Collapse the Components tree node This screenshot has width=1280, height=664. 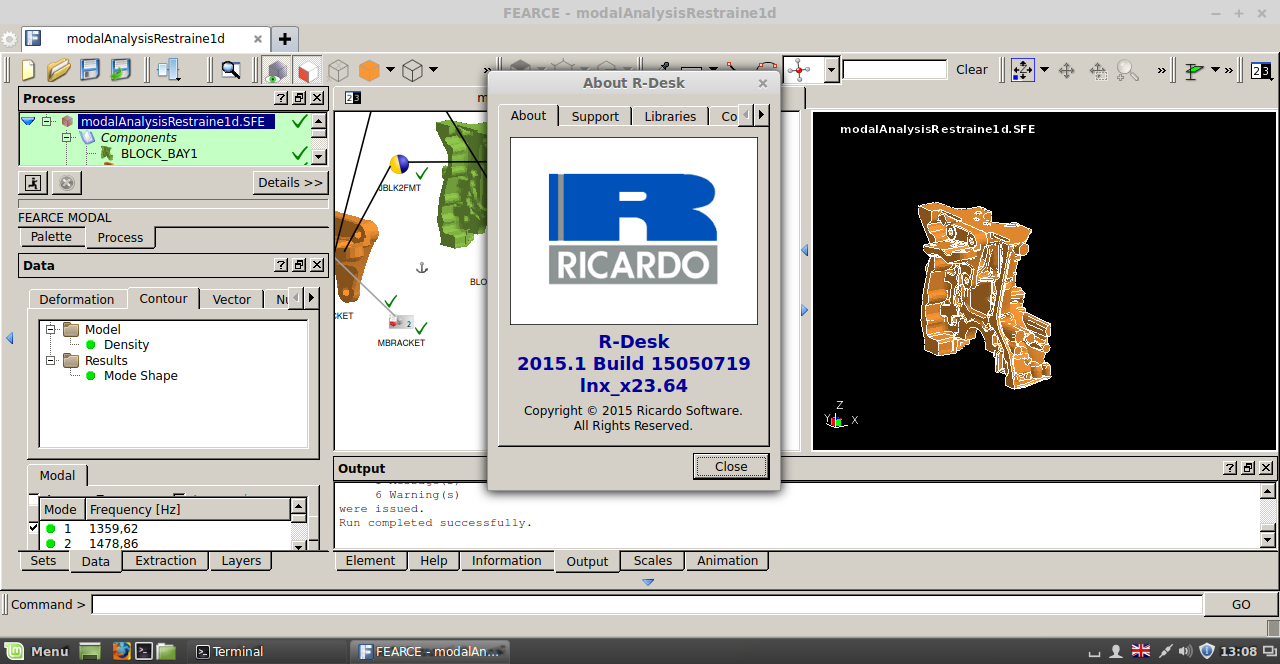coord(68,137)
